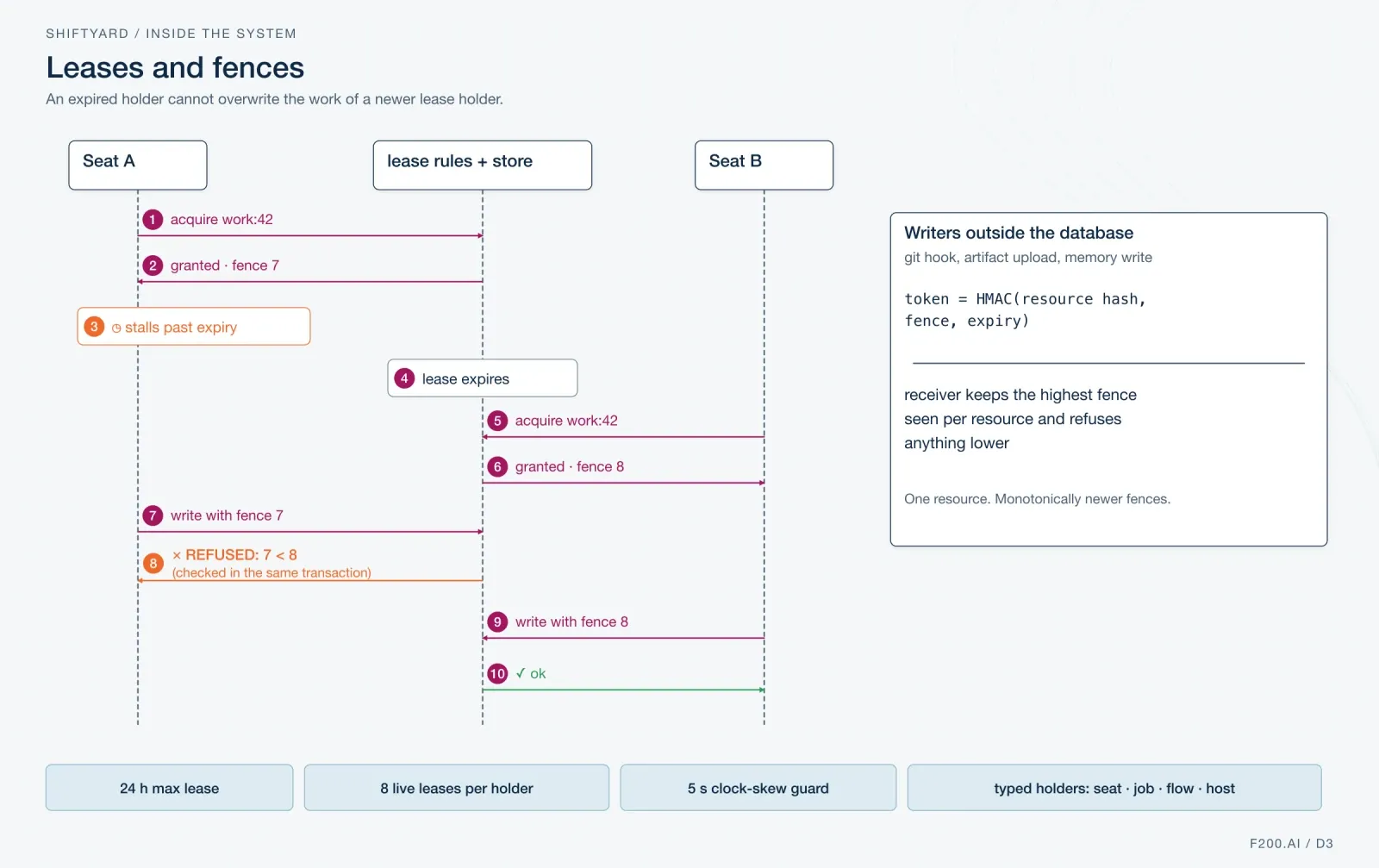Click 'write with fence 8' label
The image size is (1379, 868).
pos(571,621)
